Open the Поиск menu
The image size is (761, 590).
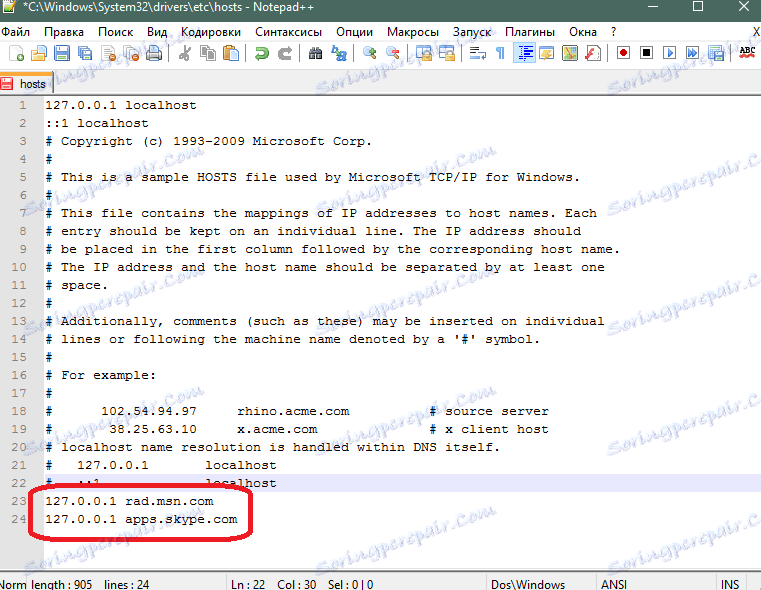coord(115,32)
